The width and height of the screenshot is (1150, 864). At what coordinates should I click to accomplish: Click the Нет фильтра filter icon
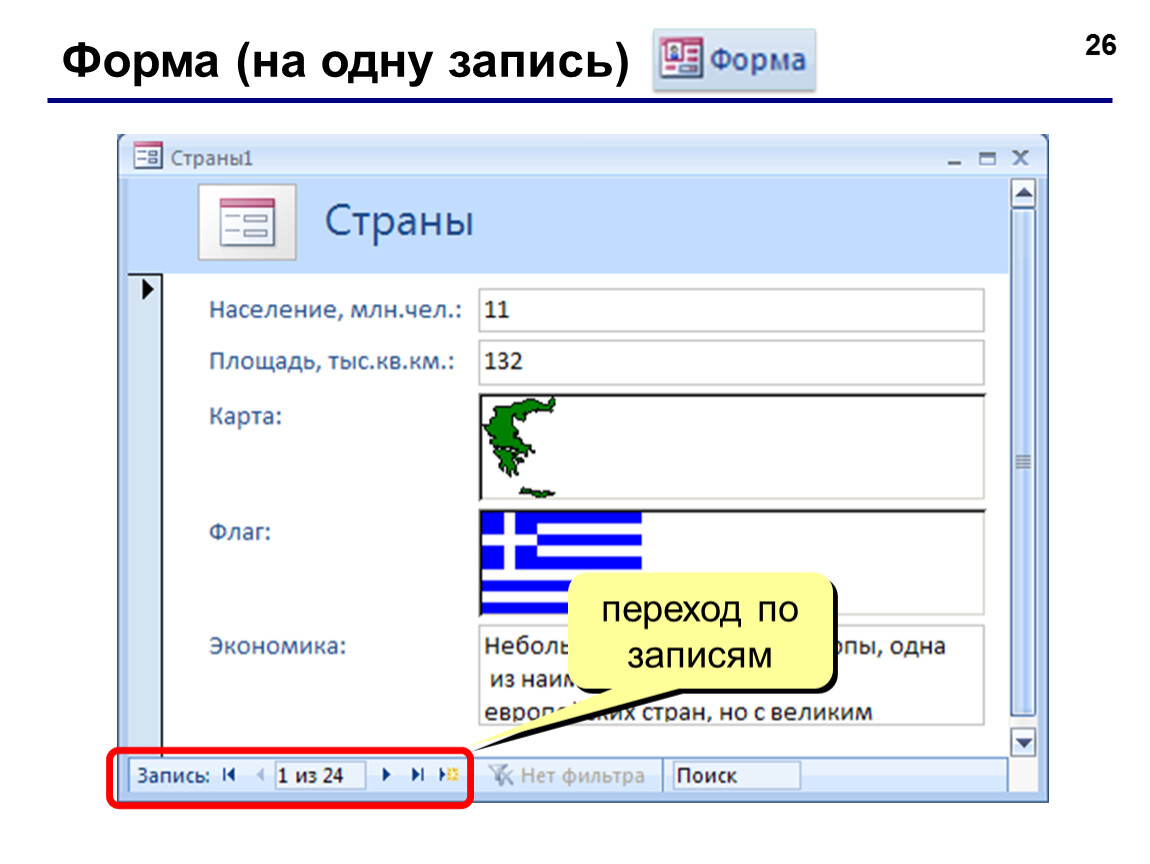point(500,775)
